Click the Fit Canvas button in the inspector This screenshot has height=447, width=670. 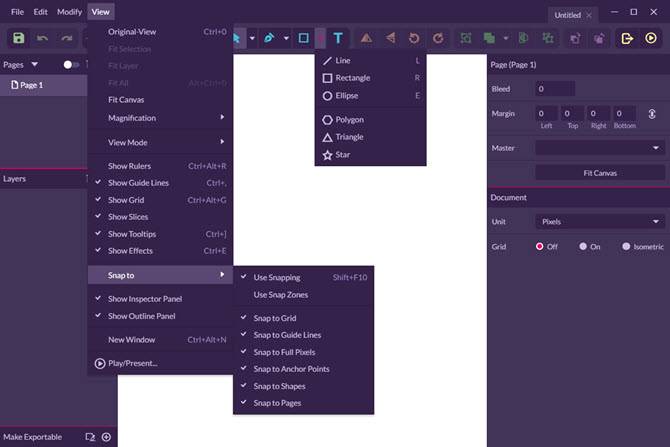pyautogui.click(x=600, y=173)
